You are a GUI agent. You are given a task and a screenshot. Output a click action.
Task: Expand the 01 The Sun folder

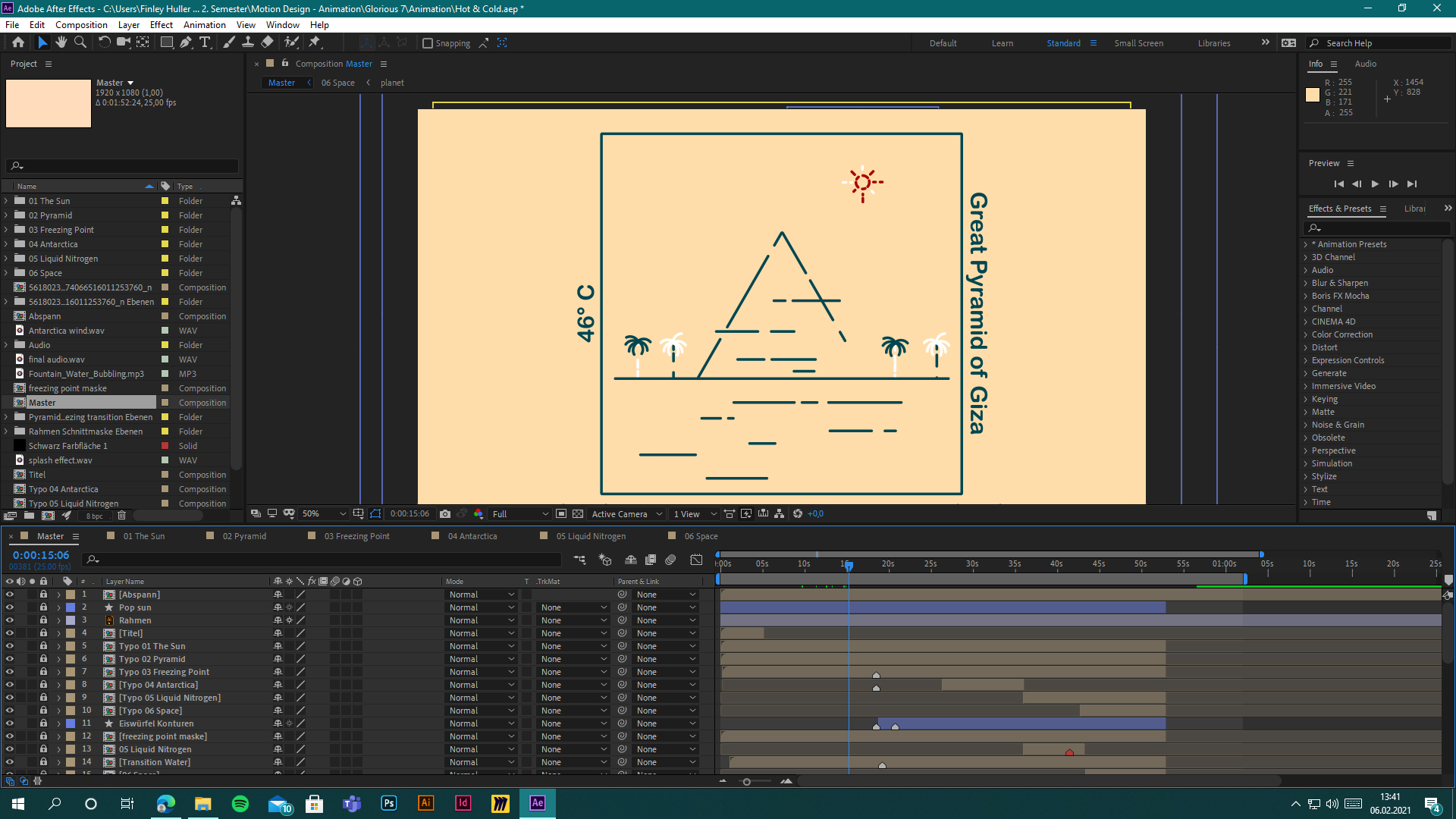tap(6, 201)
